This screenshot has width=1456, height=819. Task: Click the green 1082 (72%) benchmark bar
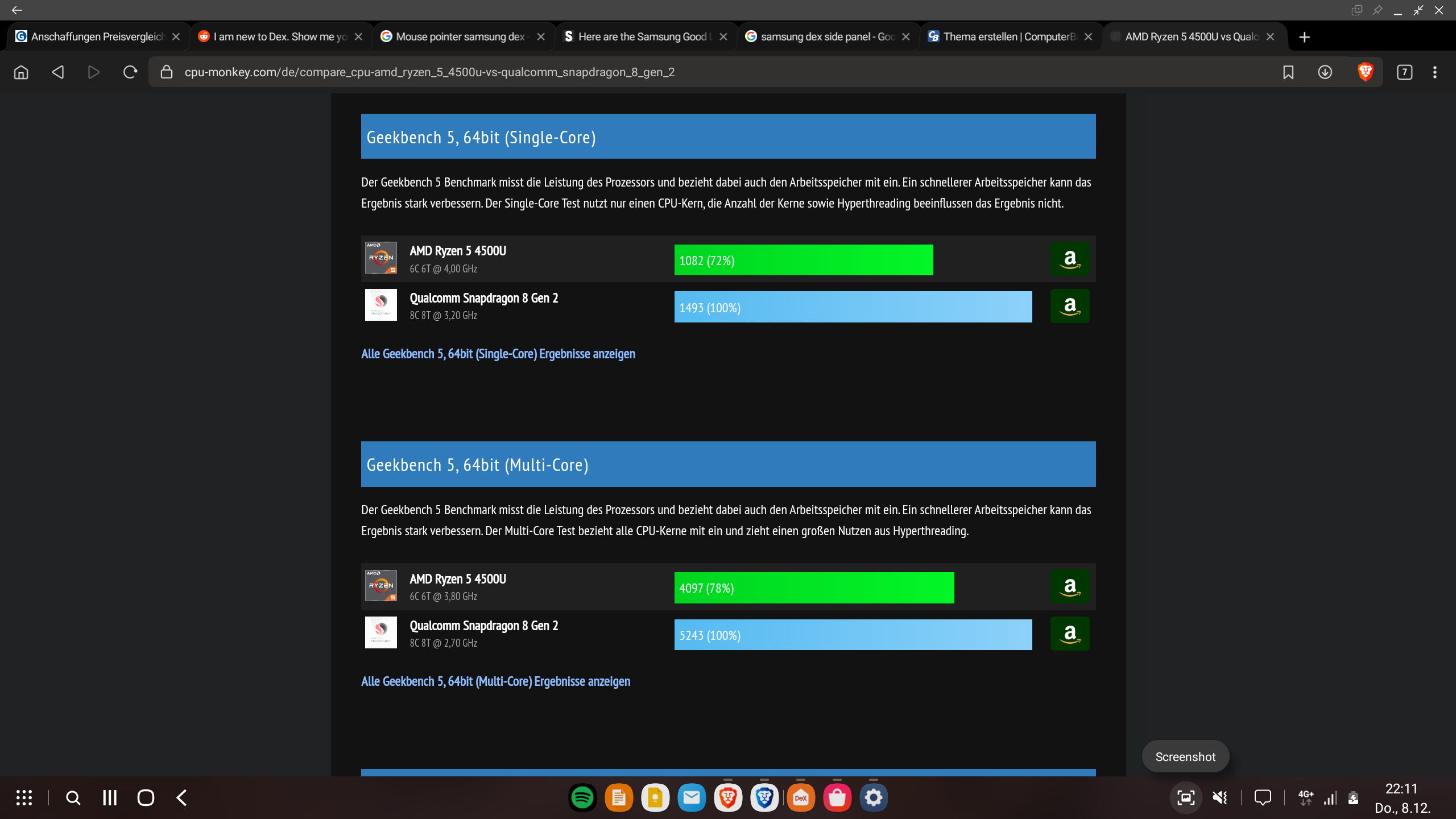pyautogui.click(x=803, y=260)
